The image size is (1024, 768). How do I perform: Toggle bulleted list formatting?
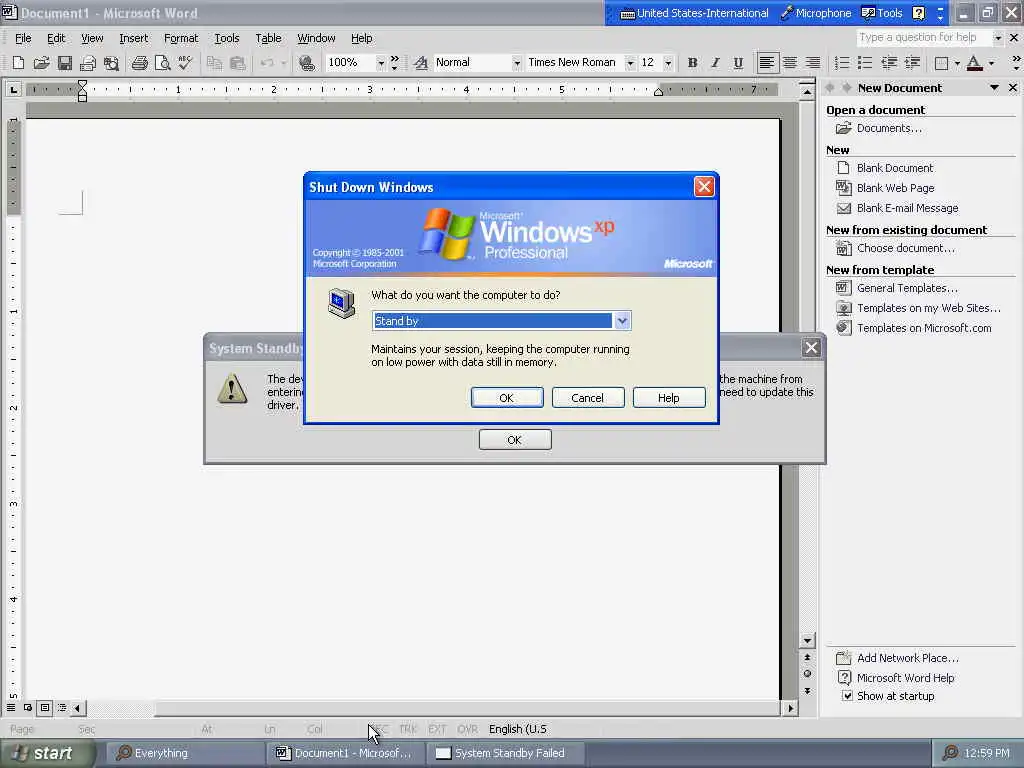click(x=865, y=63)
